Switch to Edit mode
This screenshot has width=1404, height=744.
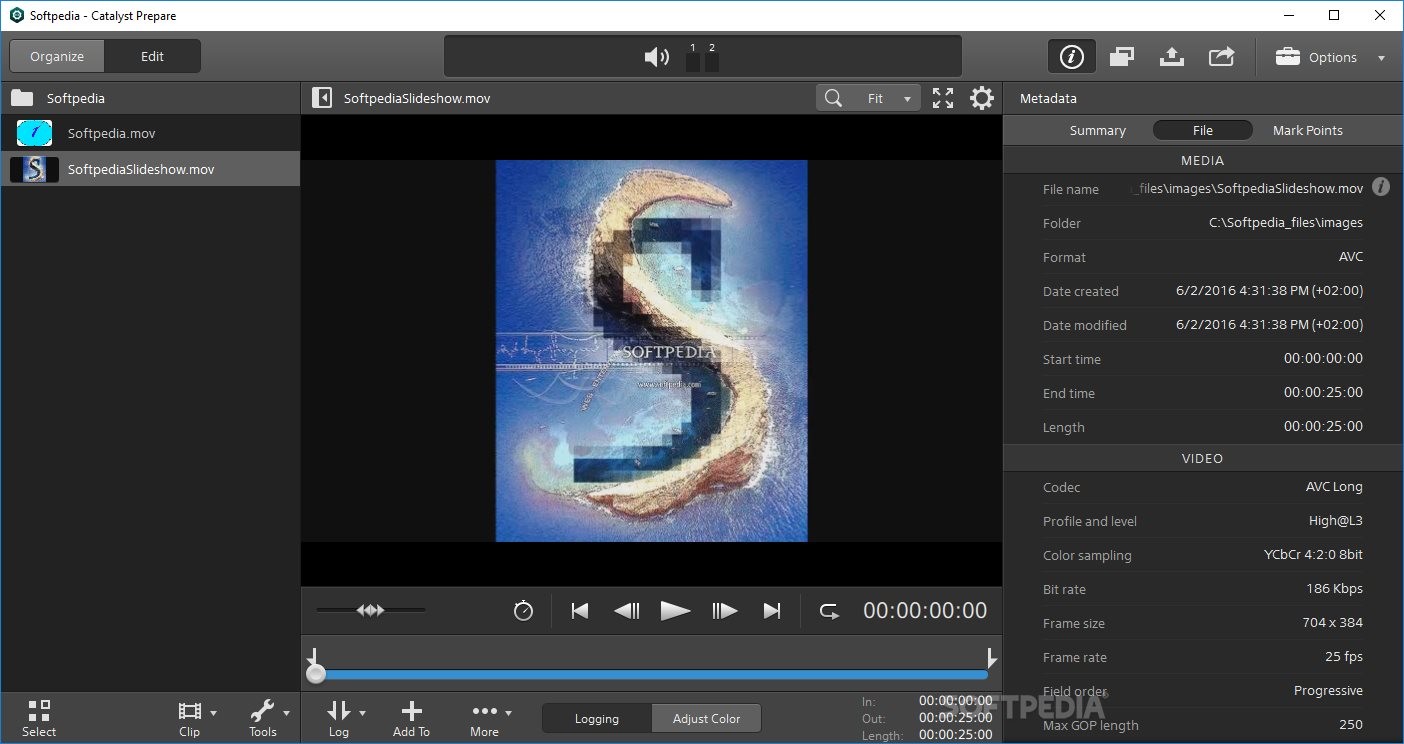(x=152, y=56)
